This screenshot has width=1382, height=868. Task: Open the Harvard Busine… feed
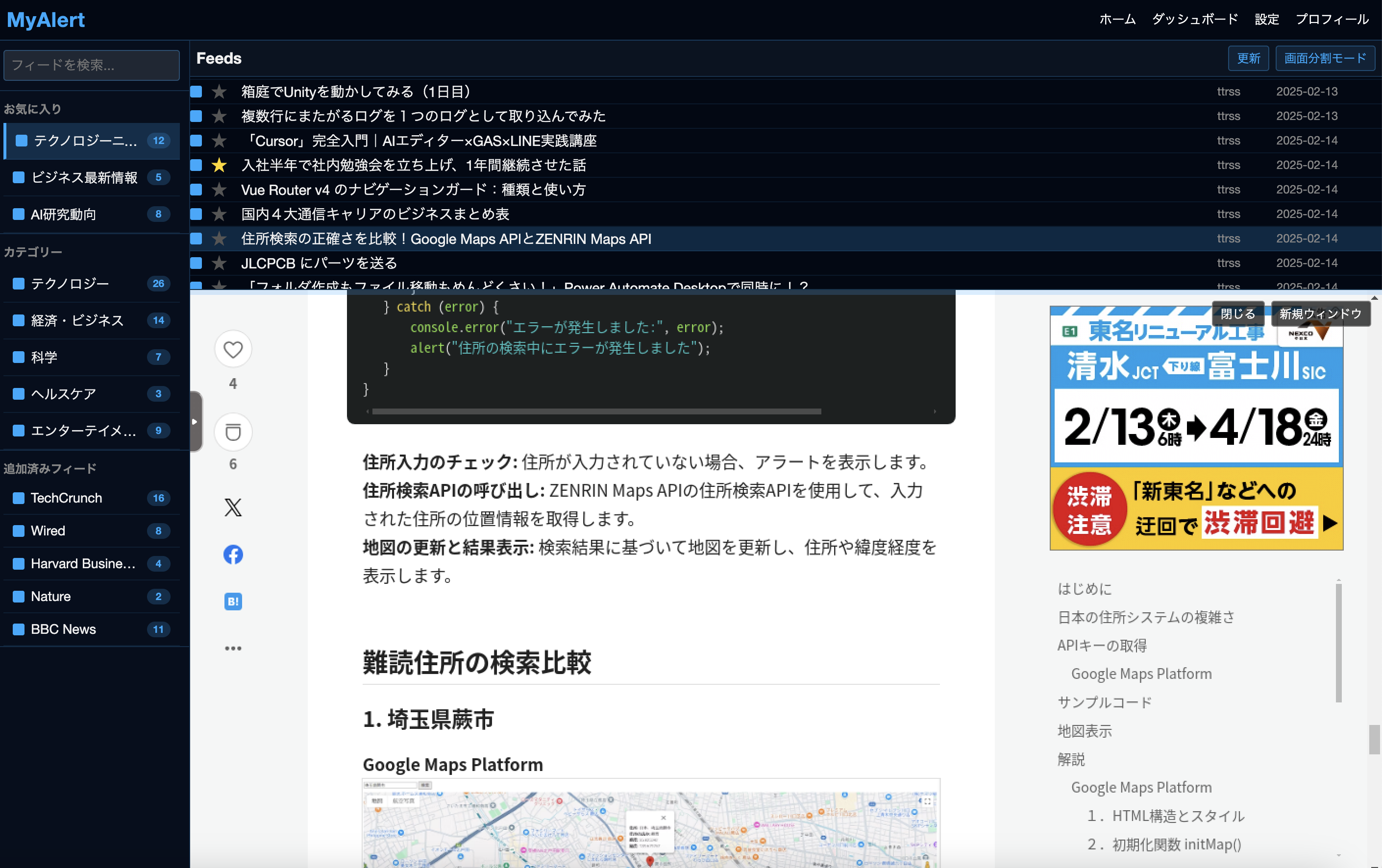tap(92, 563)
